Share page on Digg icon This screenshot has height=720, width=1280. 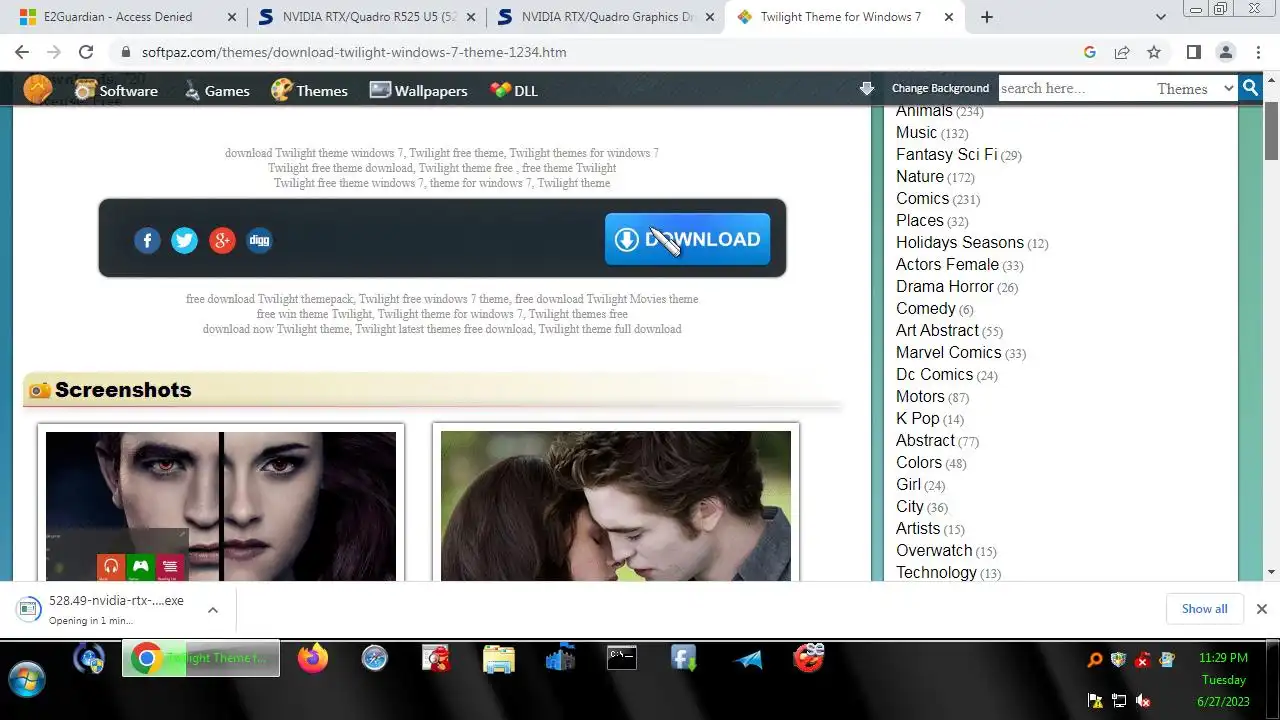tap(259, 240)
